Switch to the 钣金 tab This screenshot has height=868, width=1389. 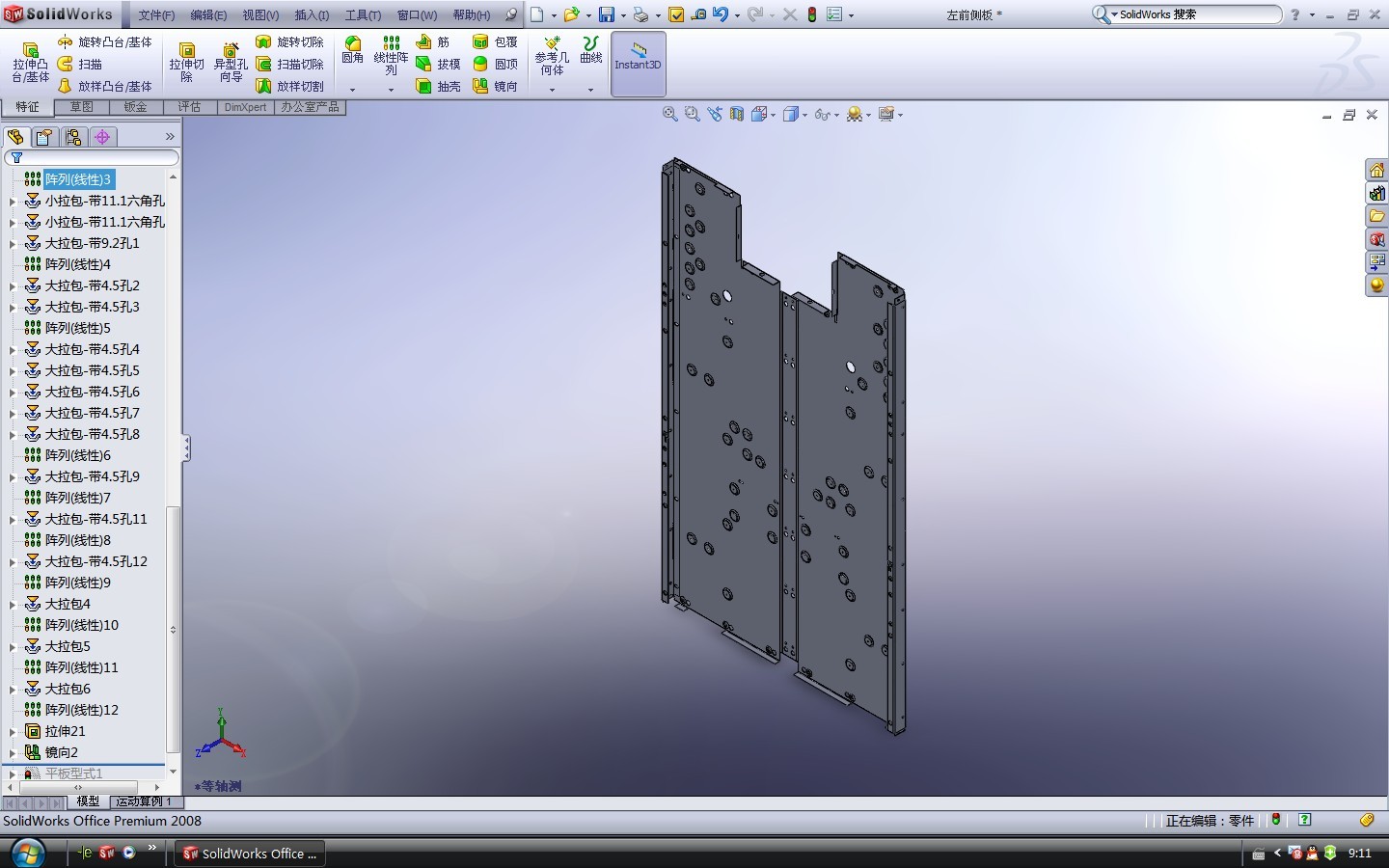pos(136,107)
